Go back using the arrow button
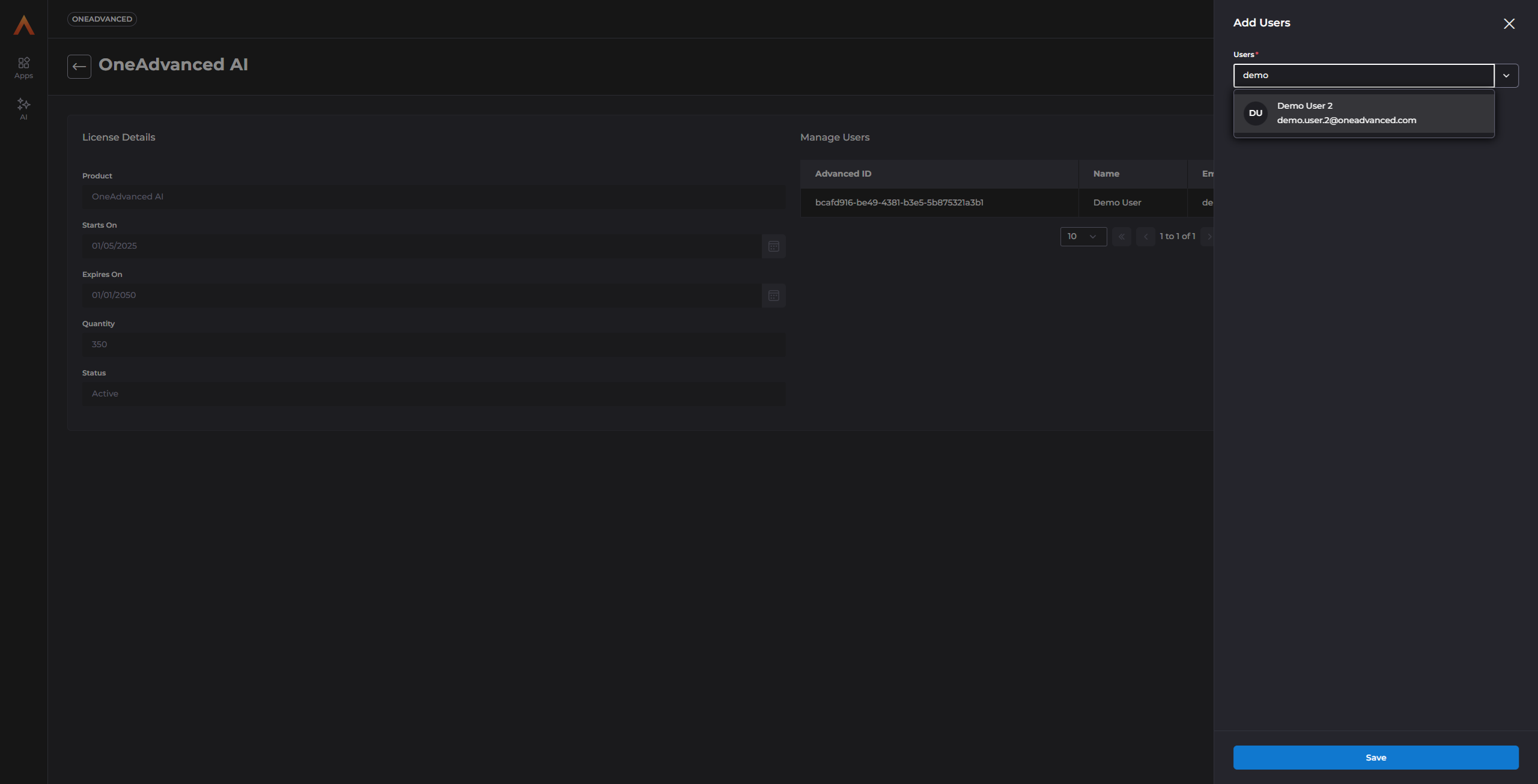1538x784 pixels. [x=79, y=67]
